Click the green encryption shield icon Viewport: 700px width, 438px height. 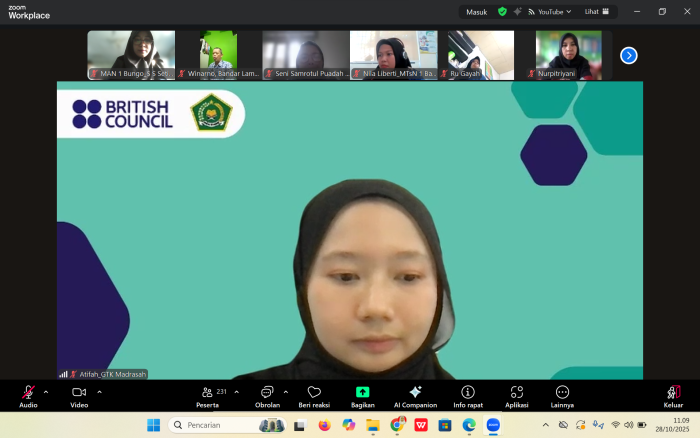click(502, 12)
